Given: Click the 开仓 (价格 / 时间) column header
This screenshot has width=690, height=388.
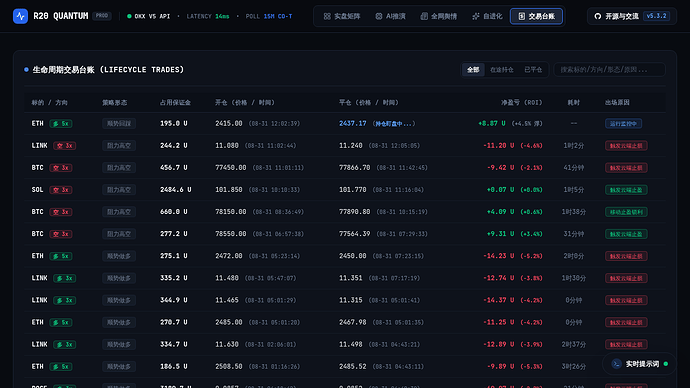Looking at the screenshot, I should pyautogui.click(x=245, y=102).
